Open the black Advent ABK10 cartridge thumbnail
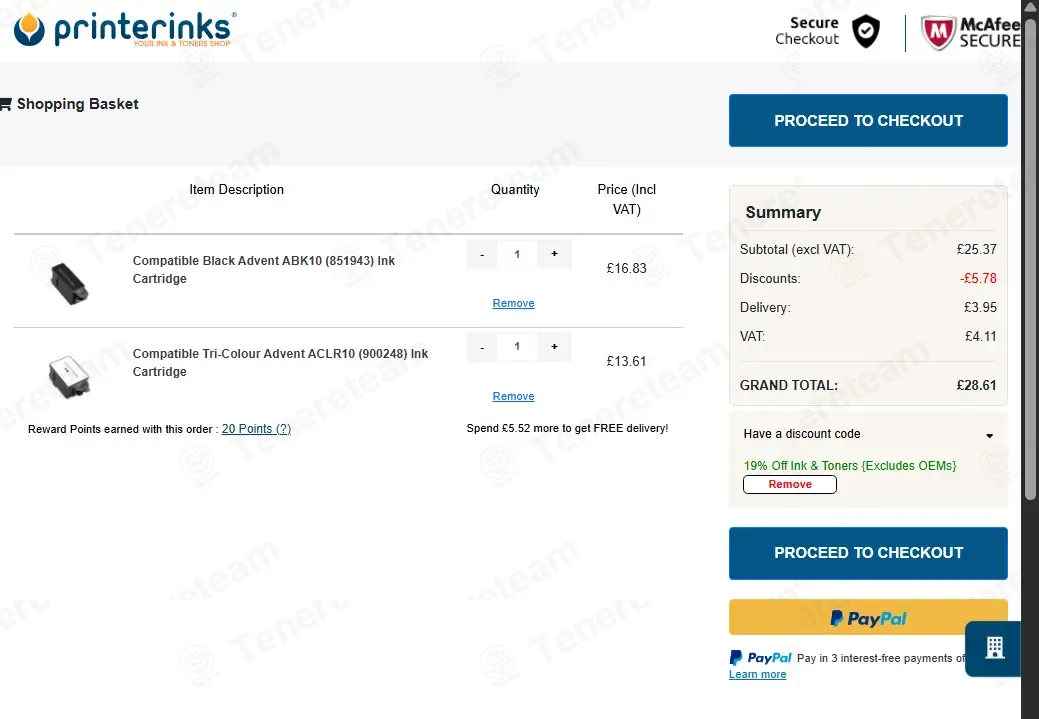Screen dimensions: 1039x719 [69, 283]
